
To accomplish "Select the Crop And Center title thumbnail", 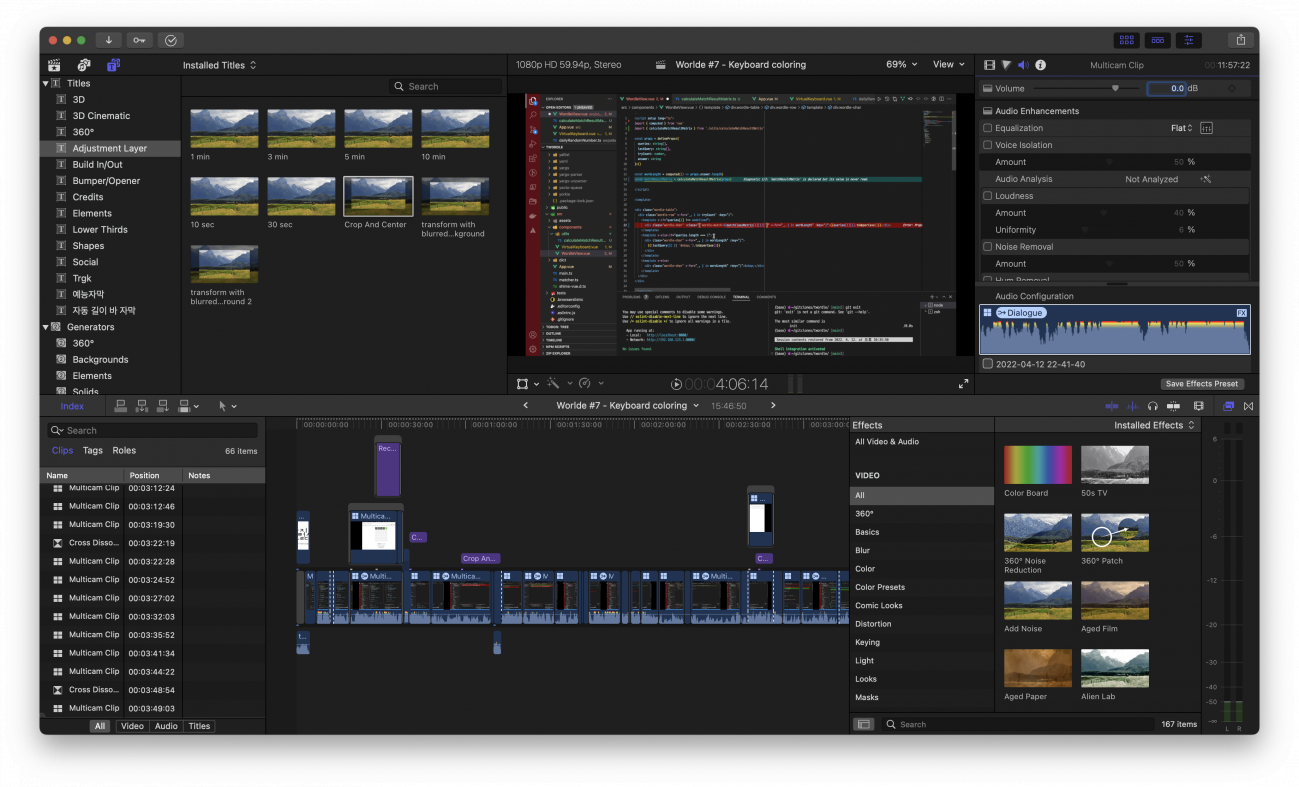I will click(x=376, y=196).
